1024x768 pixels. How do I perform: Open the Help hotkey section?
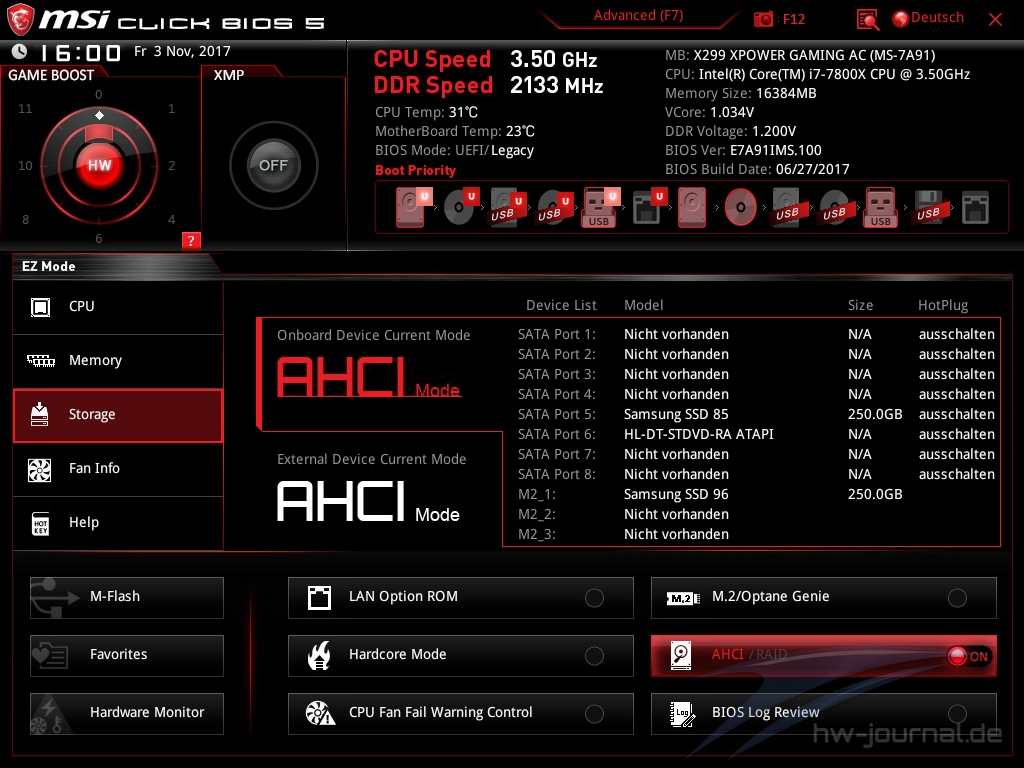point(118,523)
